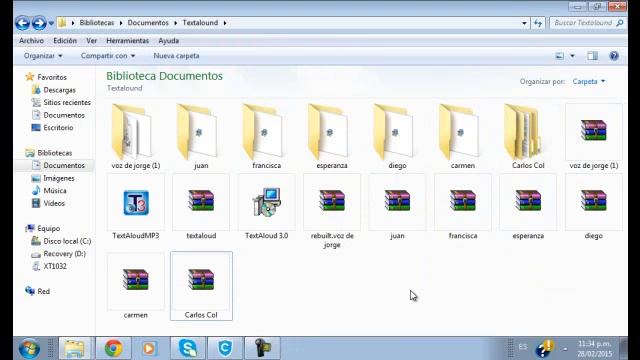Select the esperanza folder

pyautogui.click(x=331, y=136)
